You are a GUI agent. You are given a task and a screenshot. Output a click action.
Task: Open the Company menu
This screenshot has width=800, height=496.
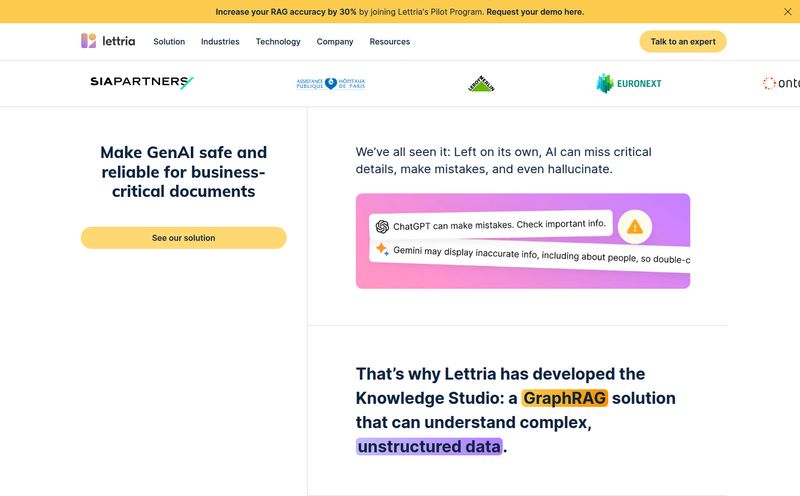click(335, 42)
